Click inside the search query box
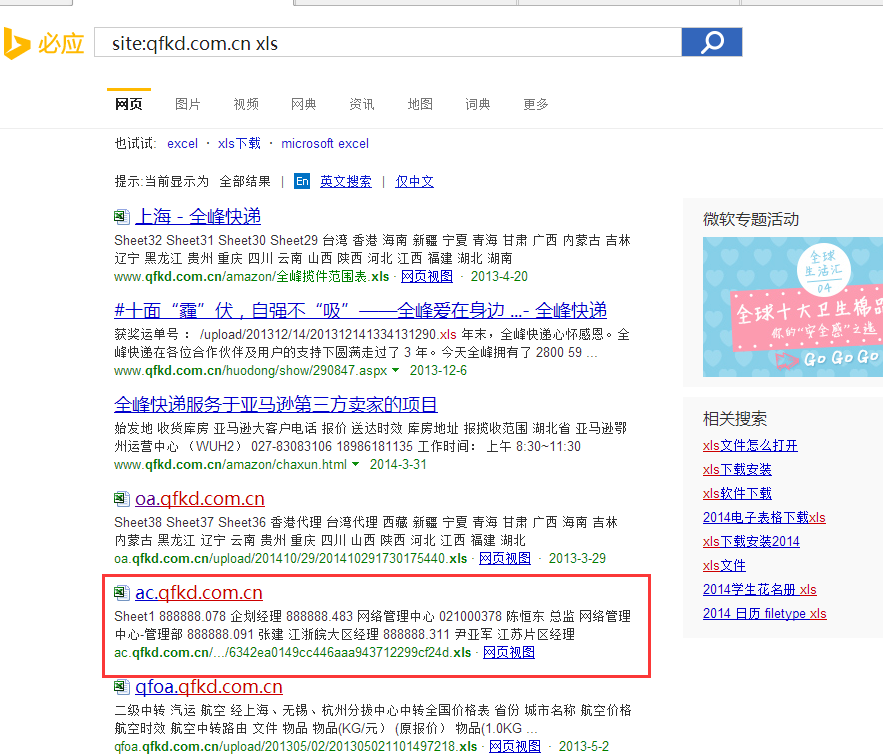Viewport: 883px width, 755px height. click(x=387, y=43)
